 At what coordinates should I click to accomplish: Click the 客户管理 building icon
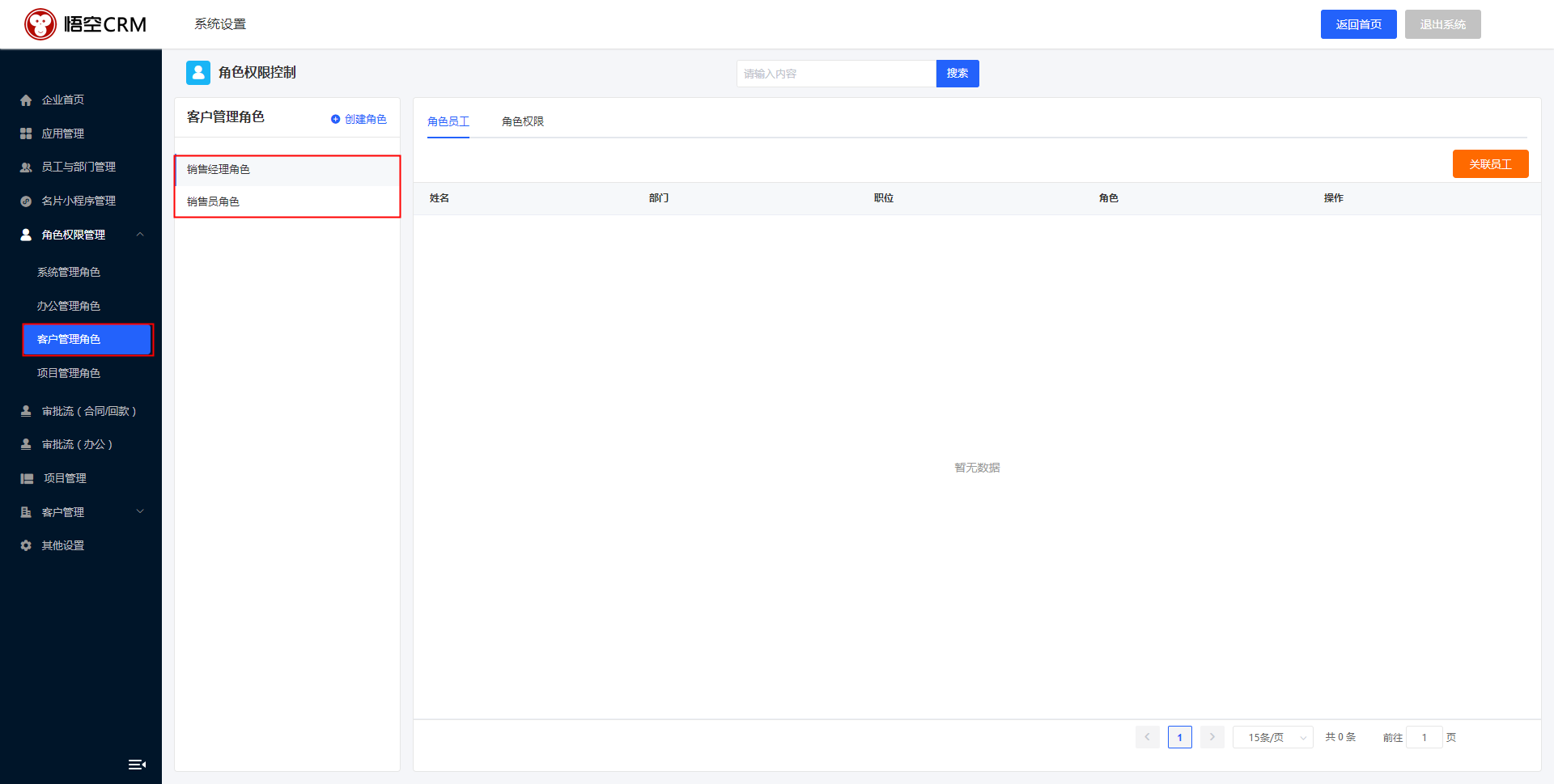click(26, 512)
